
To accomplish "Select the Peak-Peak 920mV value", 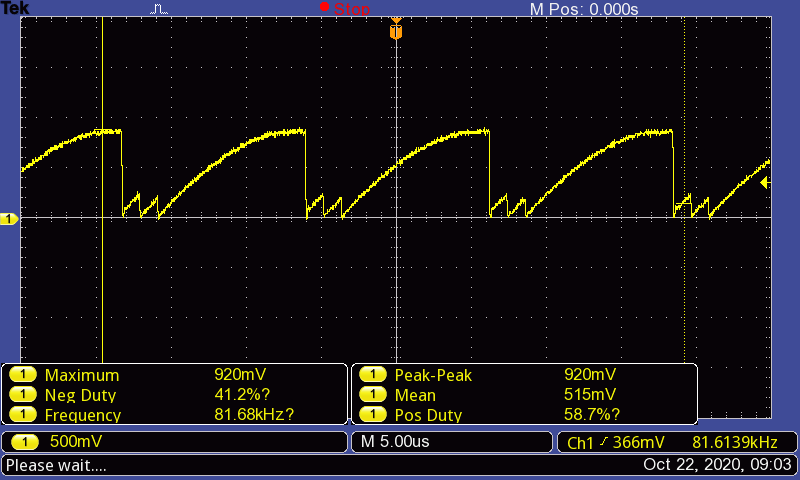I will click(590, 374).
